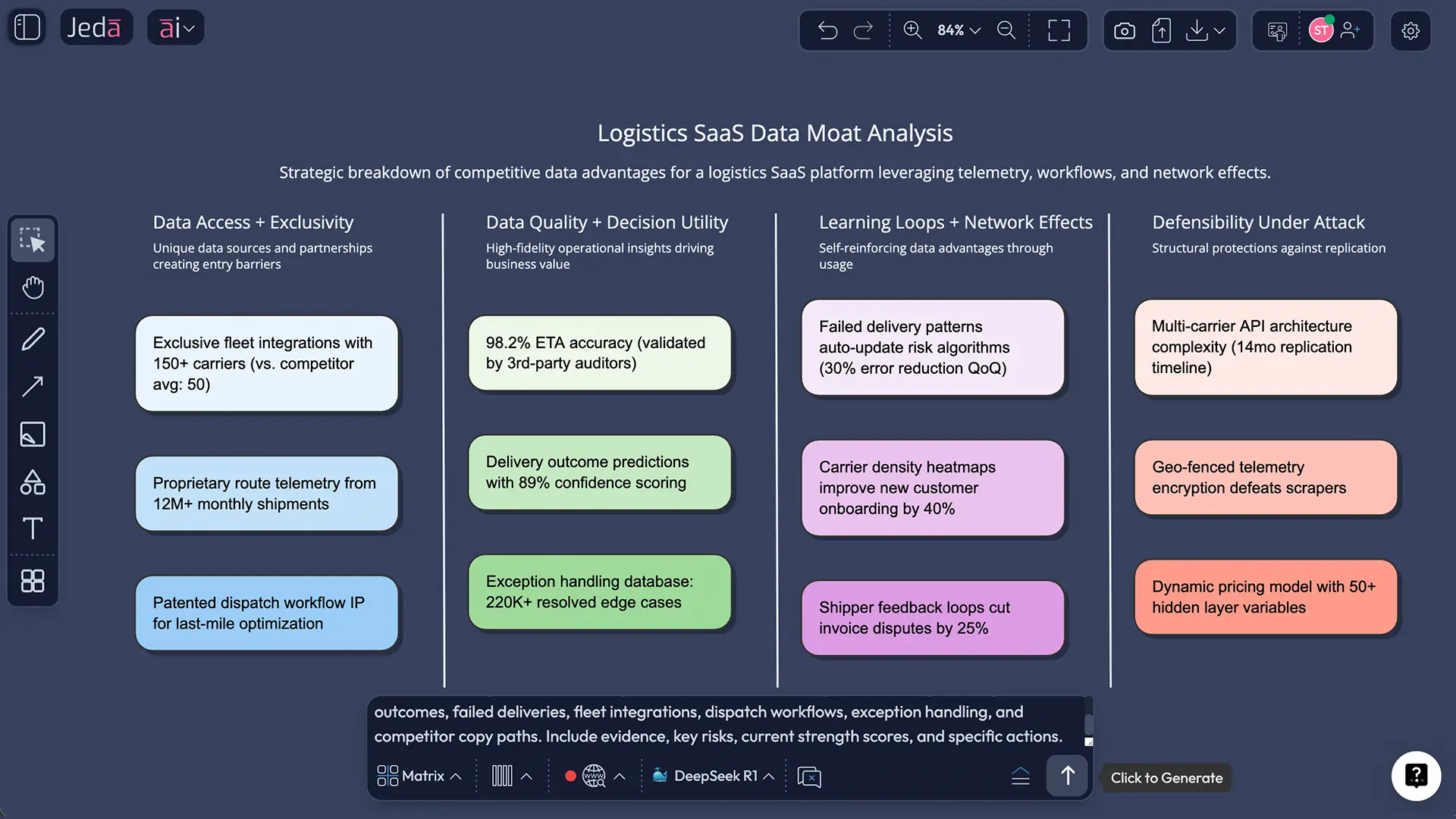Open the ai menu beside the Jeda logo
The image size is (1456, 819).
tap(175, 27)
